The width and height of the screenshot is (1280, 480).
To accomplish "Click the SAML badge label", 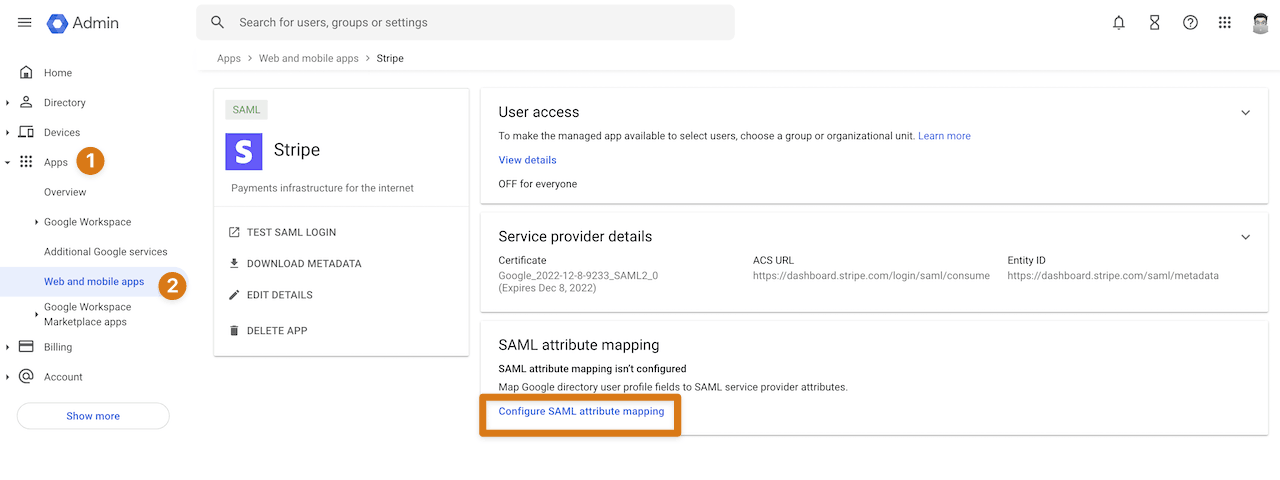I will [246, 110].
